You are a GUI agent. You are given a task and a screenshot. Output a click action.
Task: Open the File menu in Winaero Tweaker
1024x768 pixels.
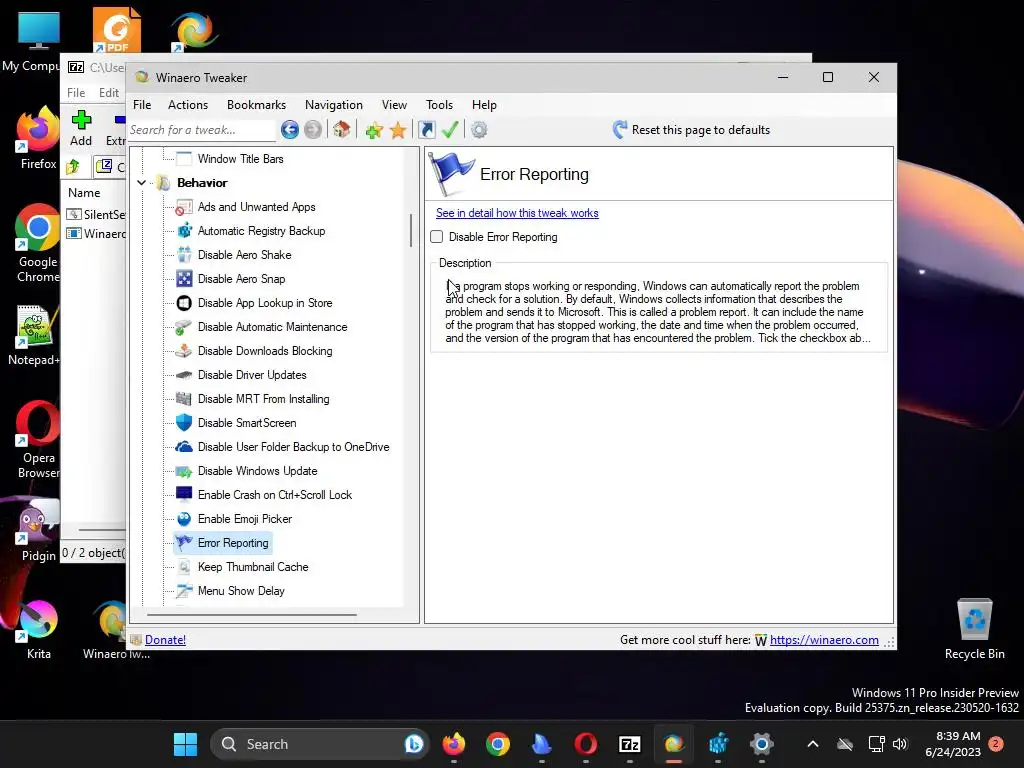[x=142, y=104]
